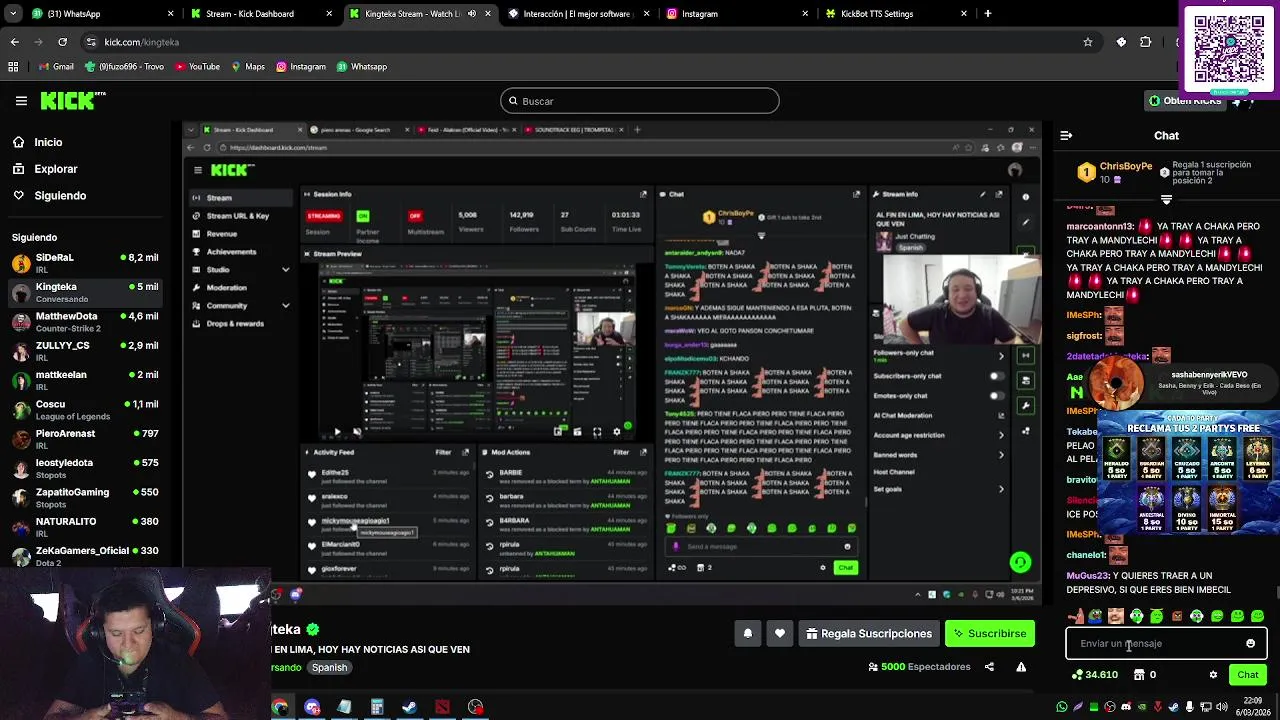Go back in the browser
The height and width of the screenshot is (720, 1280).
(x=14, y=42)
